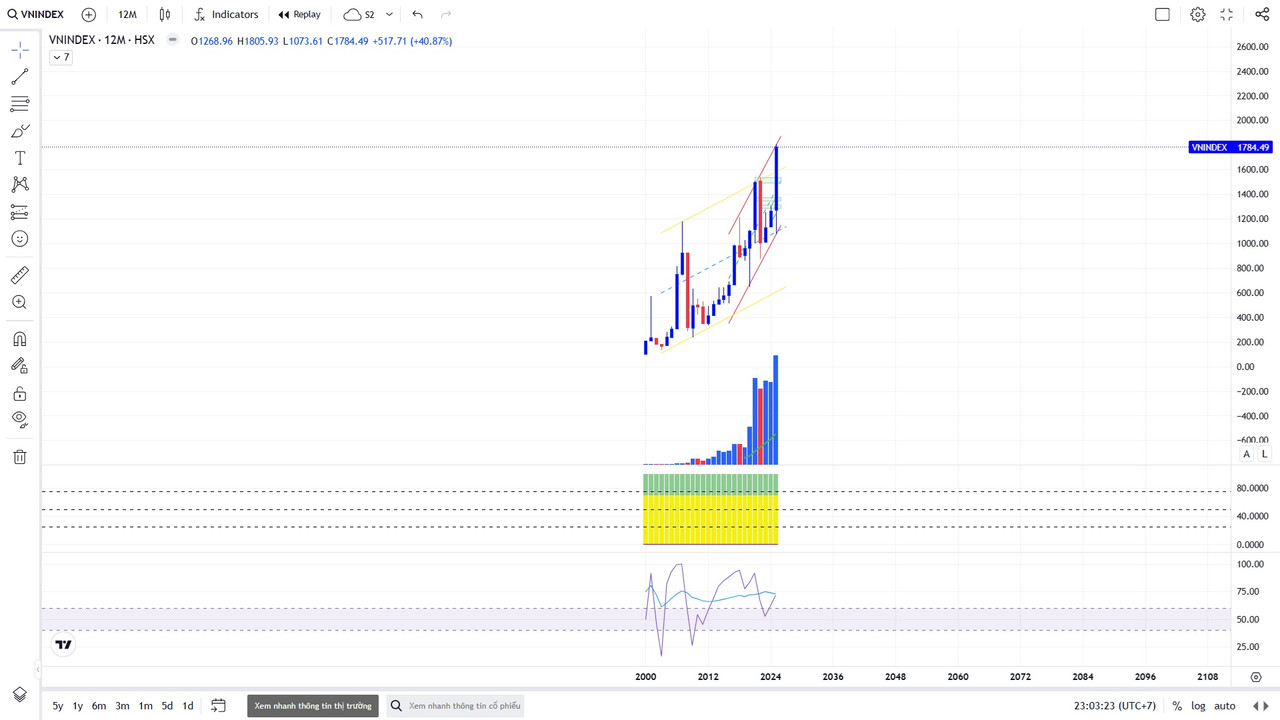The width and height of the screenshot is (1280, 720).
Task: Open the emoji icons tool
Action: click(19, 239)
